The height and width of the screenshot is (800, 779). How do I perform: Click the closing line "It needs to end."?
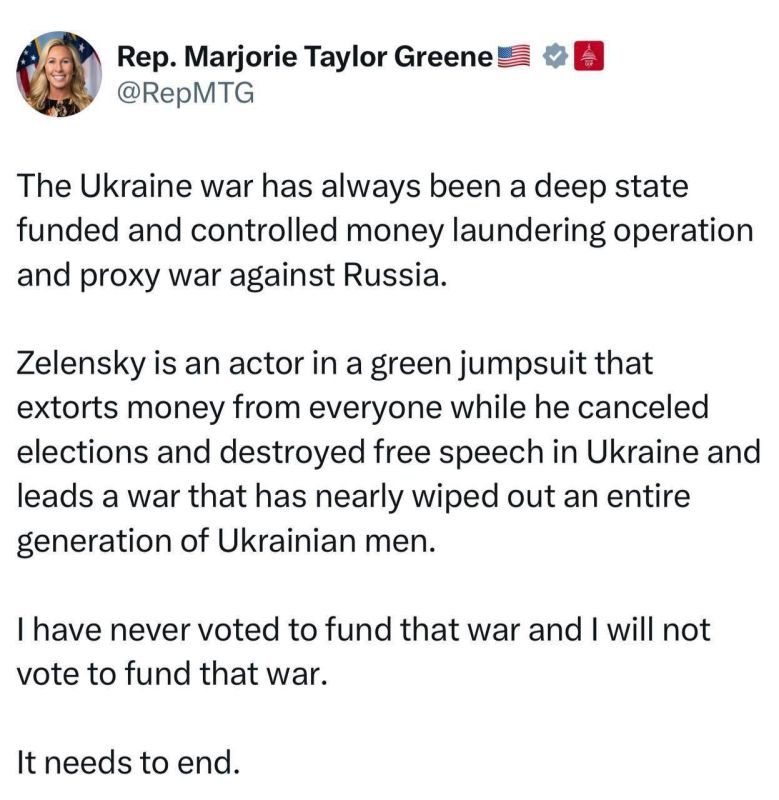tap(128, 763)
